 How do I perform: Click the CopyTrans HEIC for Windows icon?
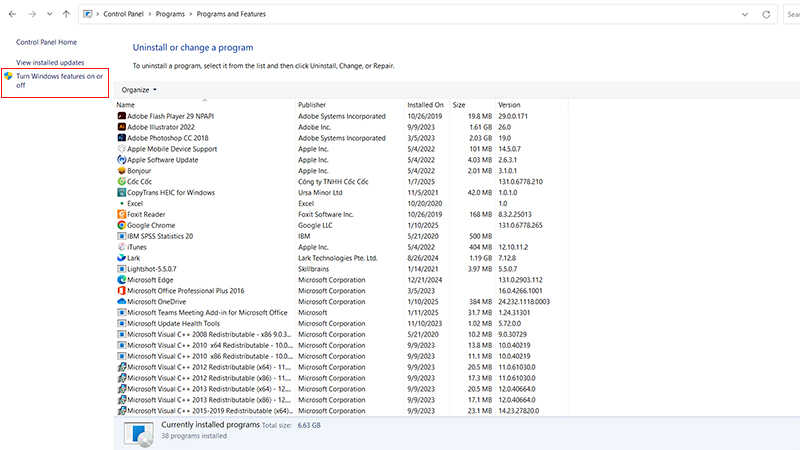121,192
